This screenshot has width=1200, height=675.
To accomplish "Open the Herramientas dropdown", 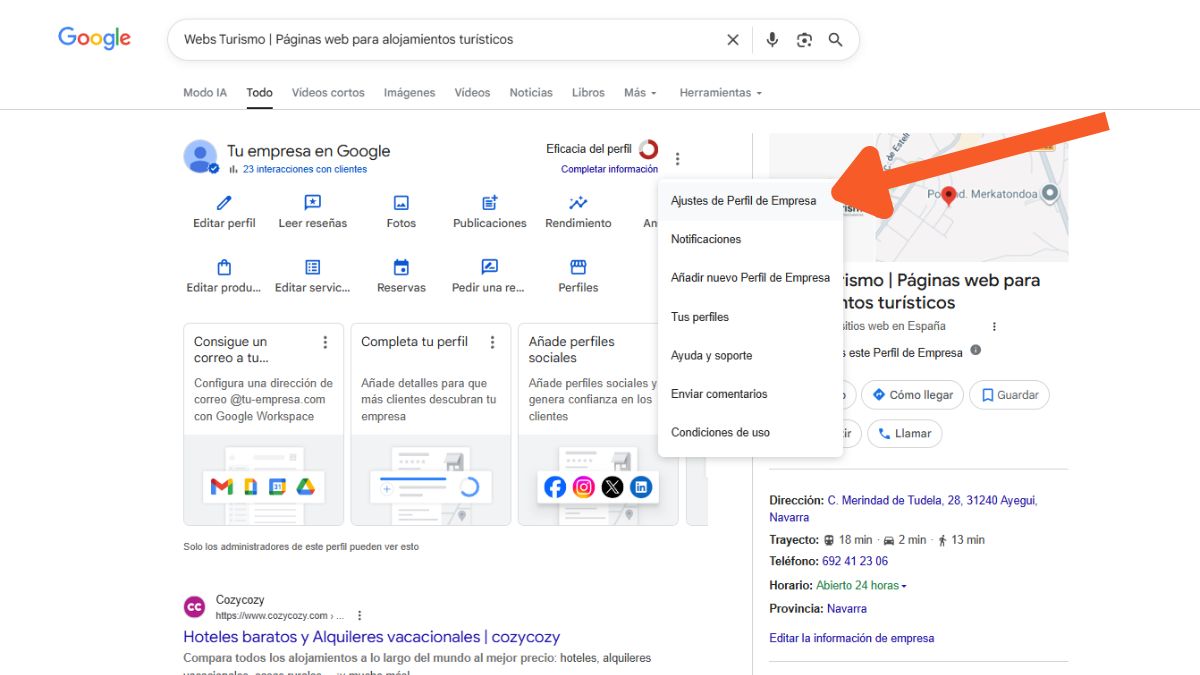I will pos(719,92).
